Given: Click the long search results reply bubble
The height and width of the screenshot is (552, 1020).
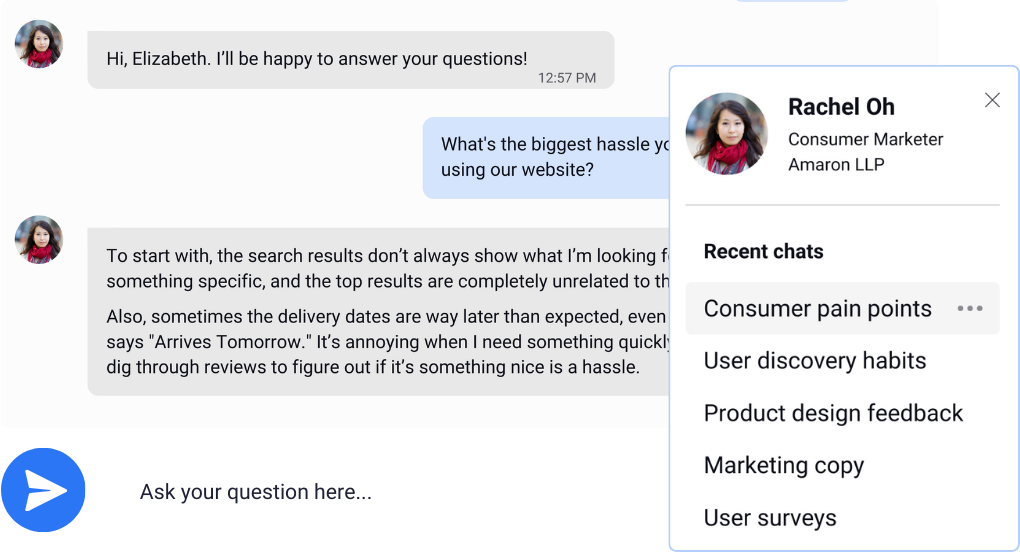Looking at the screenshot, I should tap(380, 311).
